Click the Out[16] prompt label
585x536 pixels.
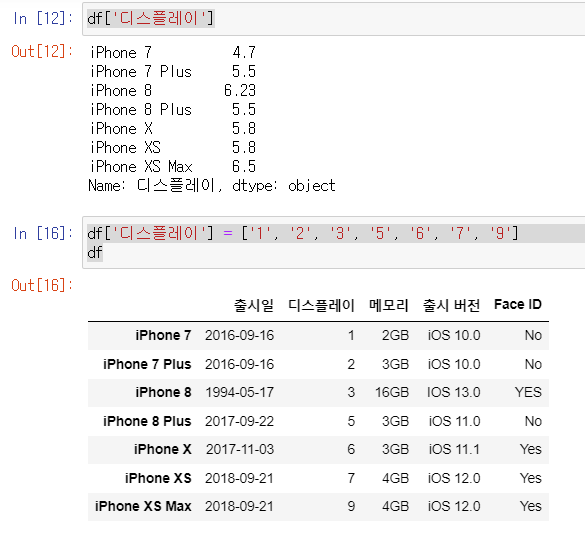42,285
